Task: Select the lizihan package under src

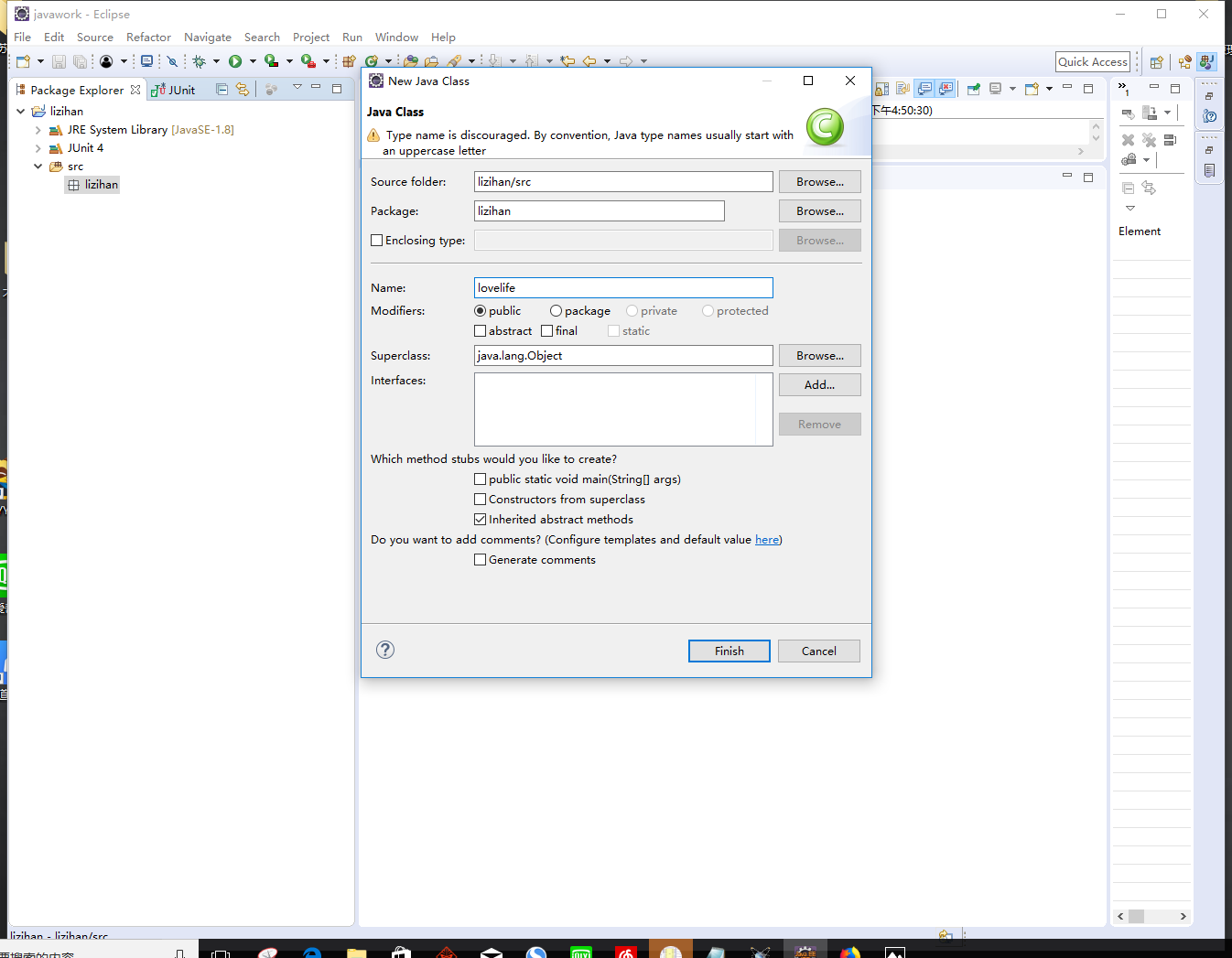Action: point(92,185)
